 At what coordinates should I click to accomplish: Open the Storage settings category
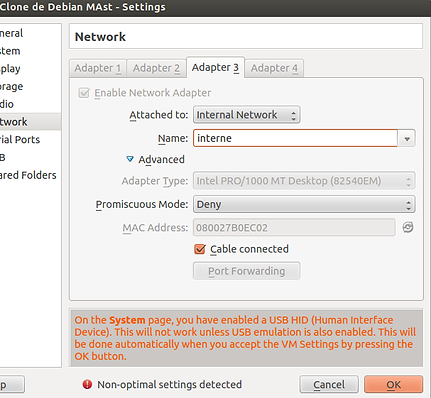(30, 86)
